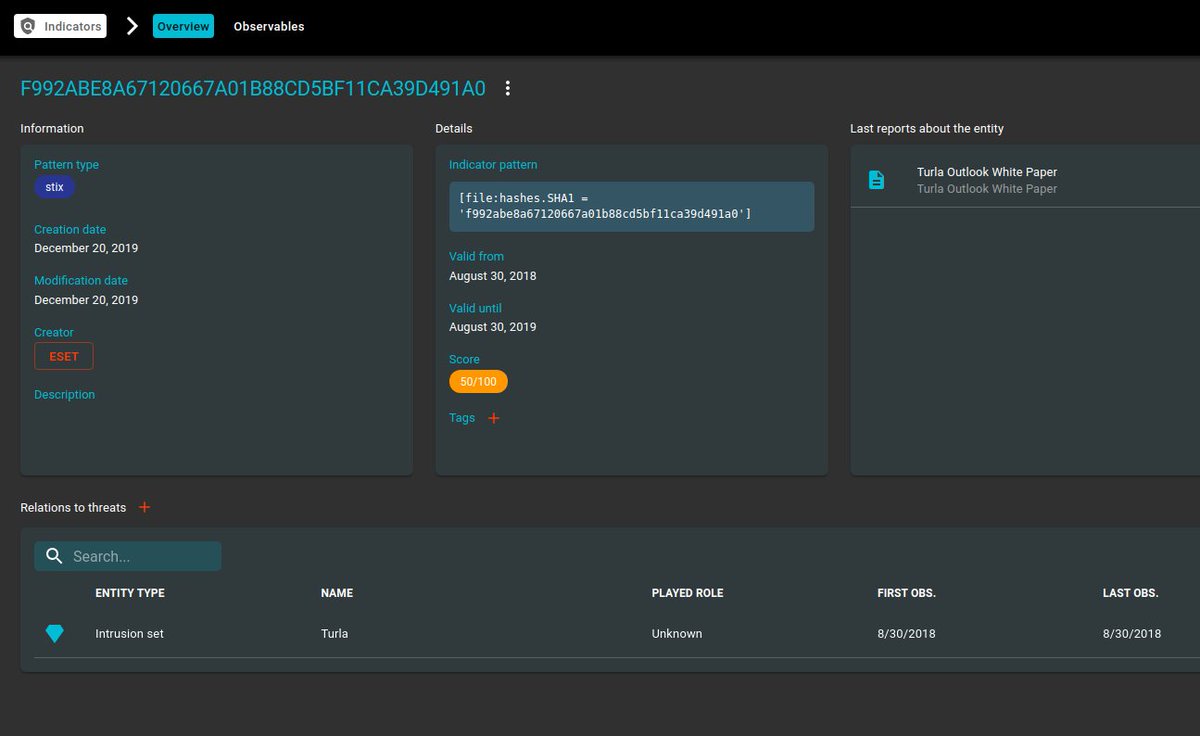Add a tag with plus icon

(x=494, y=418)
